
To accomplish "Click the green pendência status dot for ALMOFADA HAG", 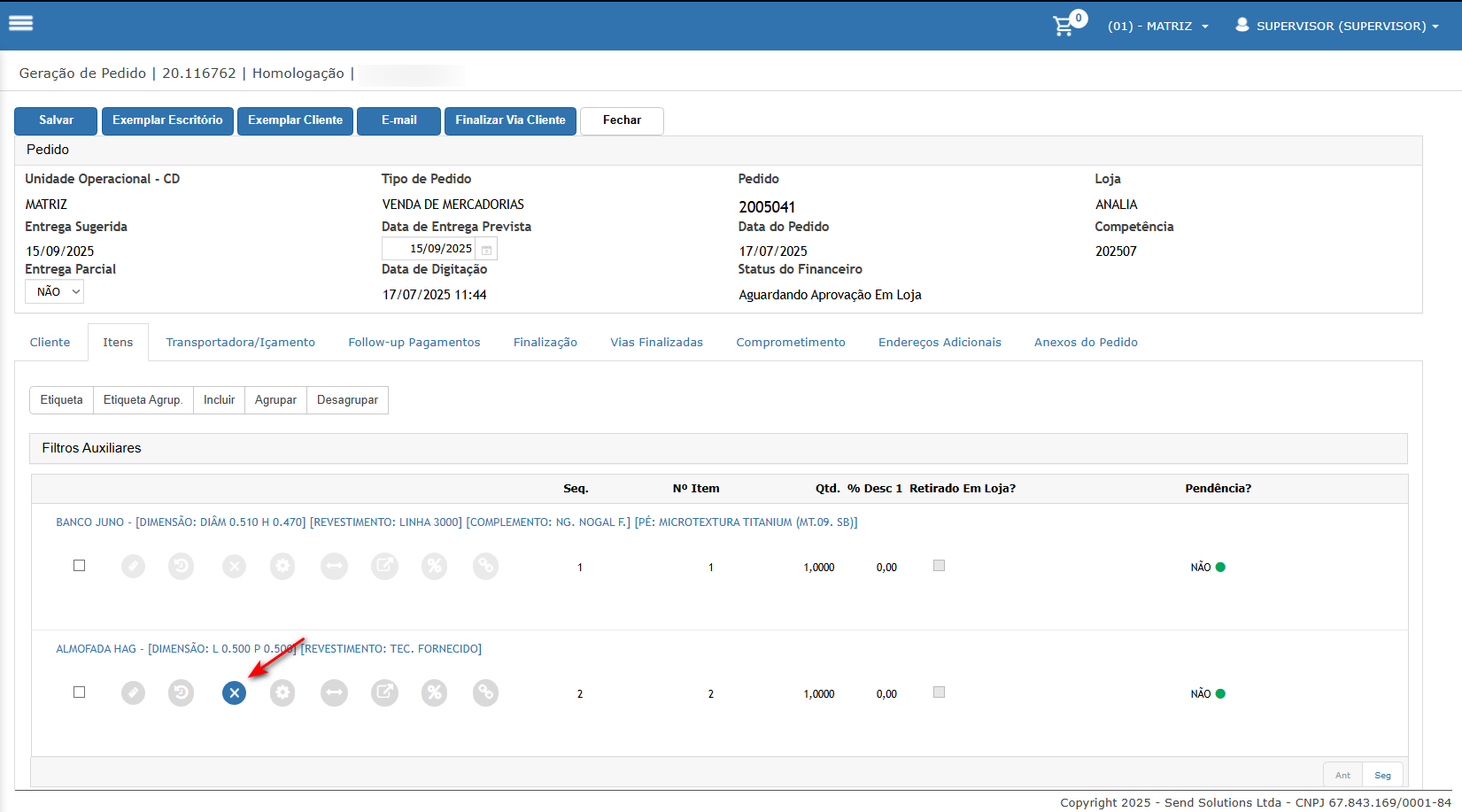I will click(x=1220, y=694).
